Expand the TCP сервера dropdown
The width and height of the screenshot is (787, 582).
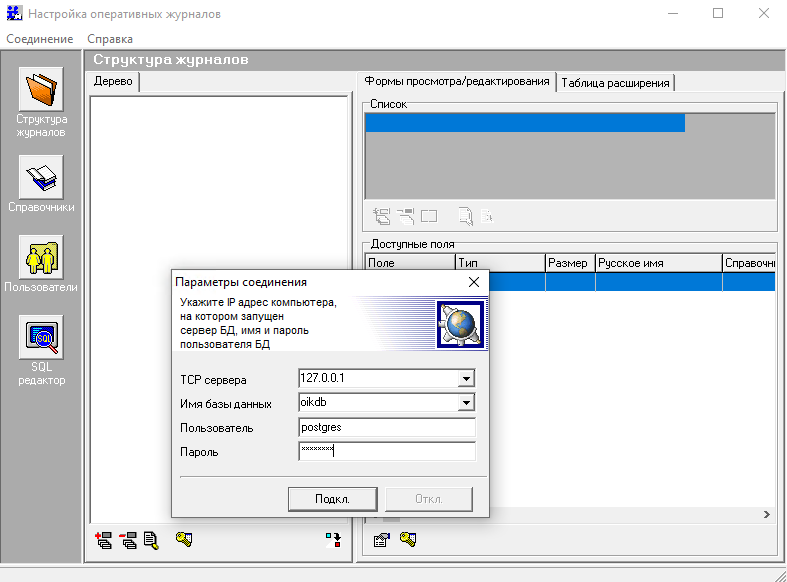point(465,379)
